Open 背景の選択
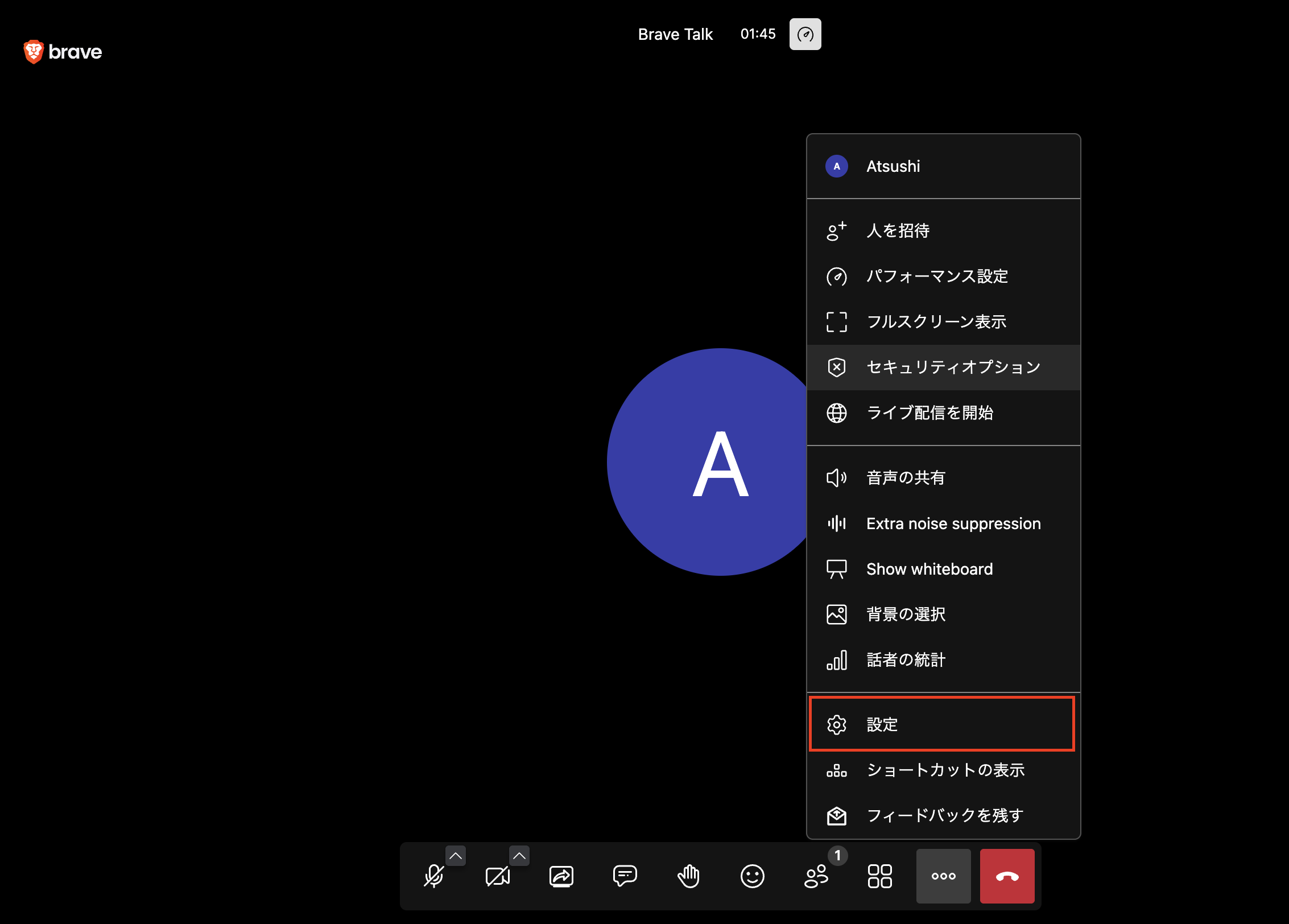Image resolution: width=1289 pixels, height=924 pixels. click(944, 614)
